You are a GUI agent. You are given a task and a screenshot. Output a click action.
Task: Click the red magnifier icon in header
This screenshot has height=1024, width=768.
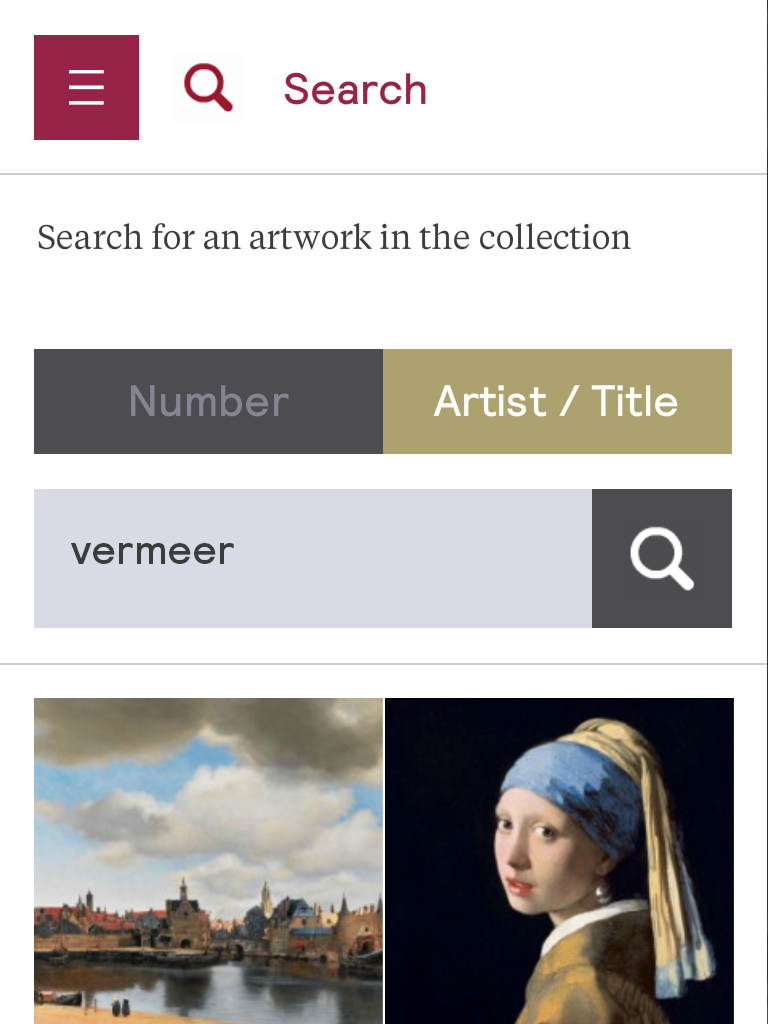point(208,88)
